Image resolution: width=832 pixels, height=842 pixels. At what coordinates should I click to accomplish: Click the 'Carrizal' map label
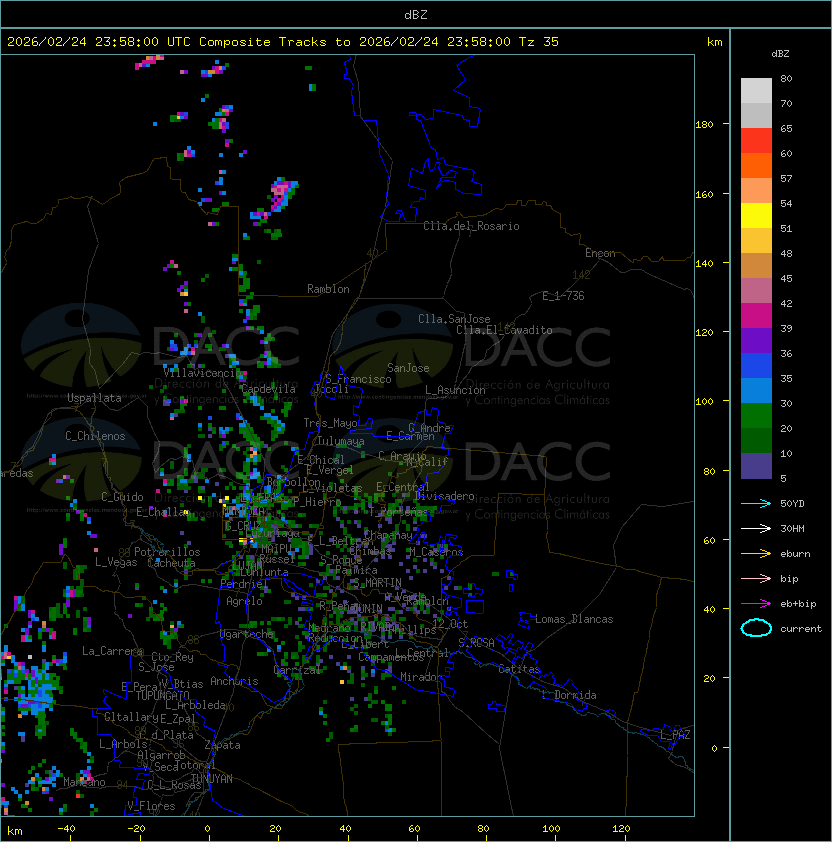click(x=297, y=670)
